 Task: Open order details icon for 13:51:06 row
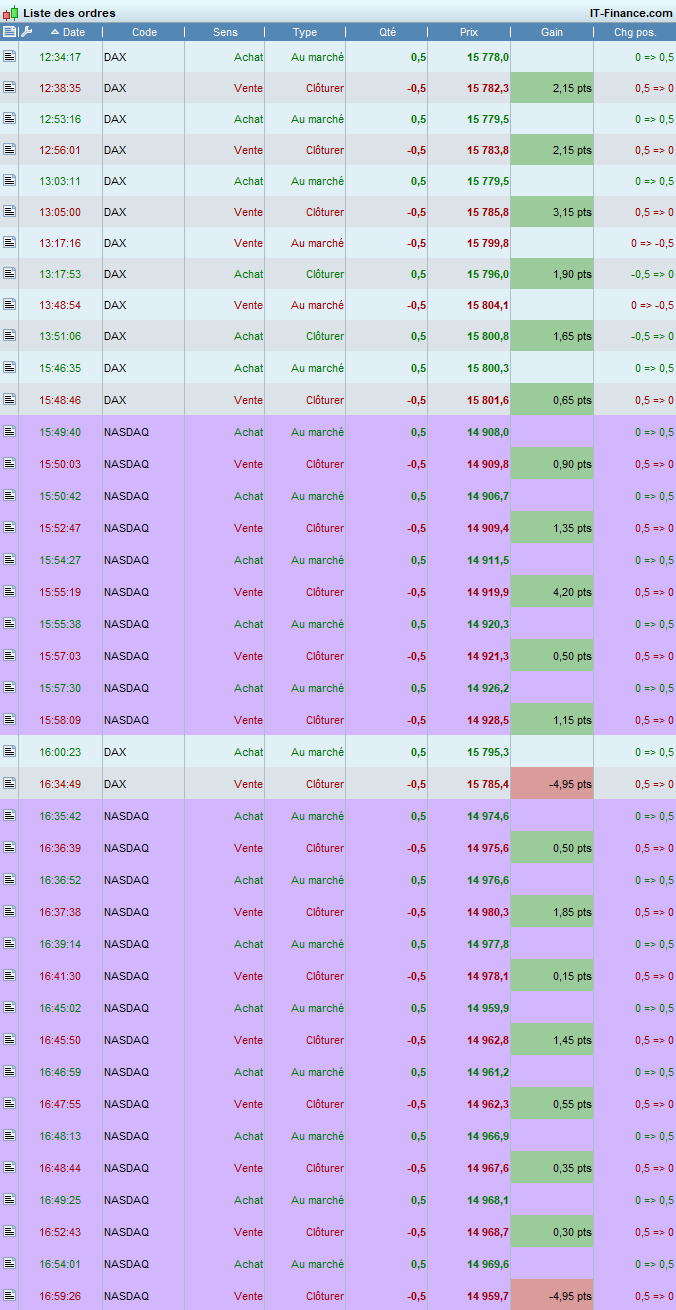click(9, 335)
